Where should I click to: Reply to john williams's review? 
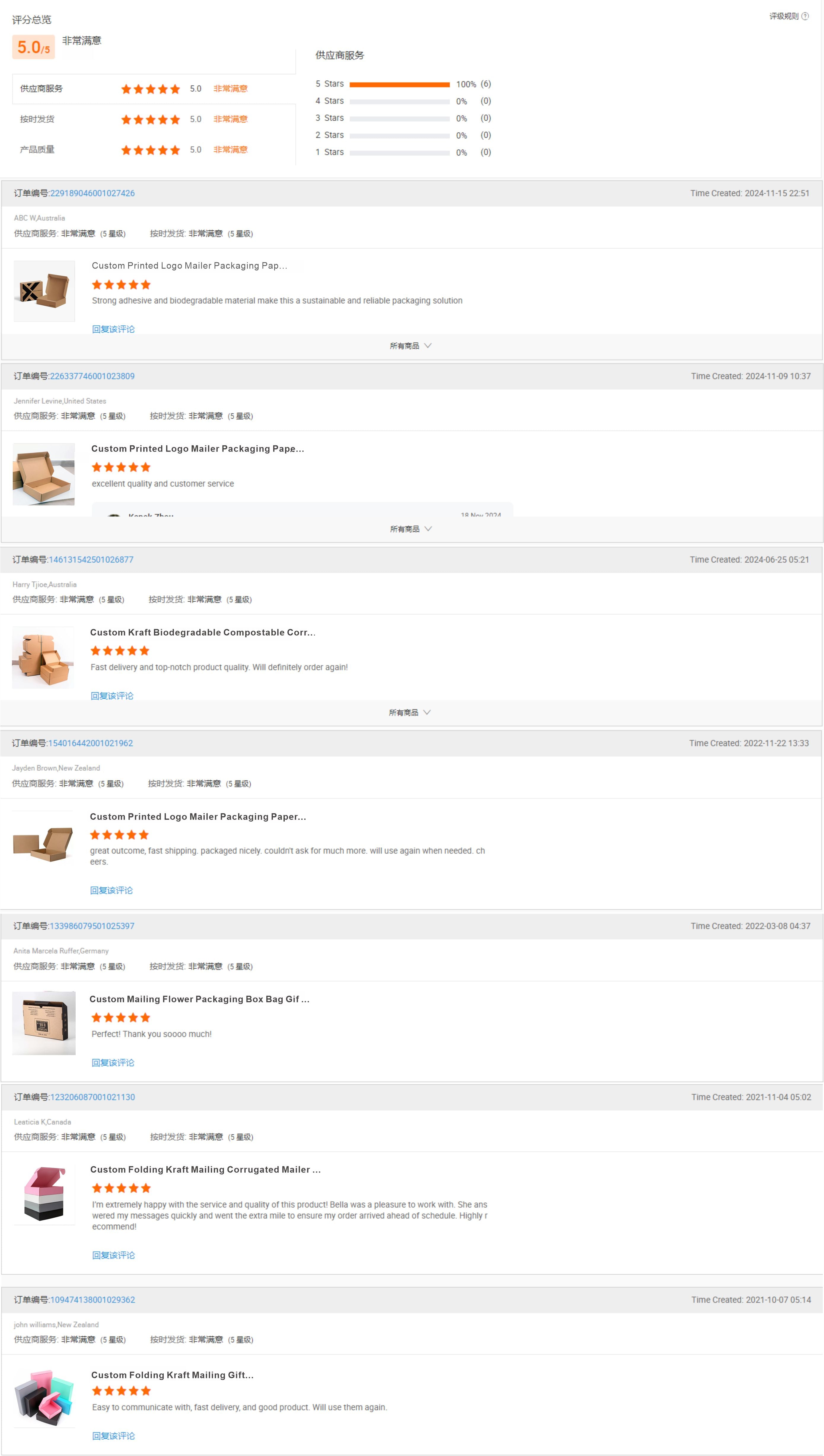pyautogui.click(x=113, y=1435)
